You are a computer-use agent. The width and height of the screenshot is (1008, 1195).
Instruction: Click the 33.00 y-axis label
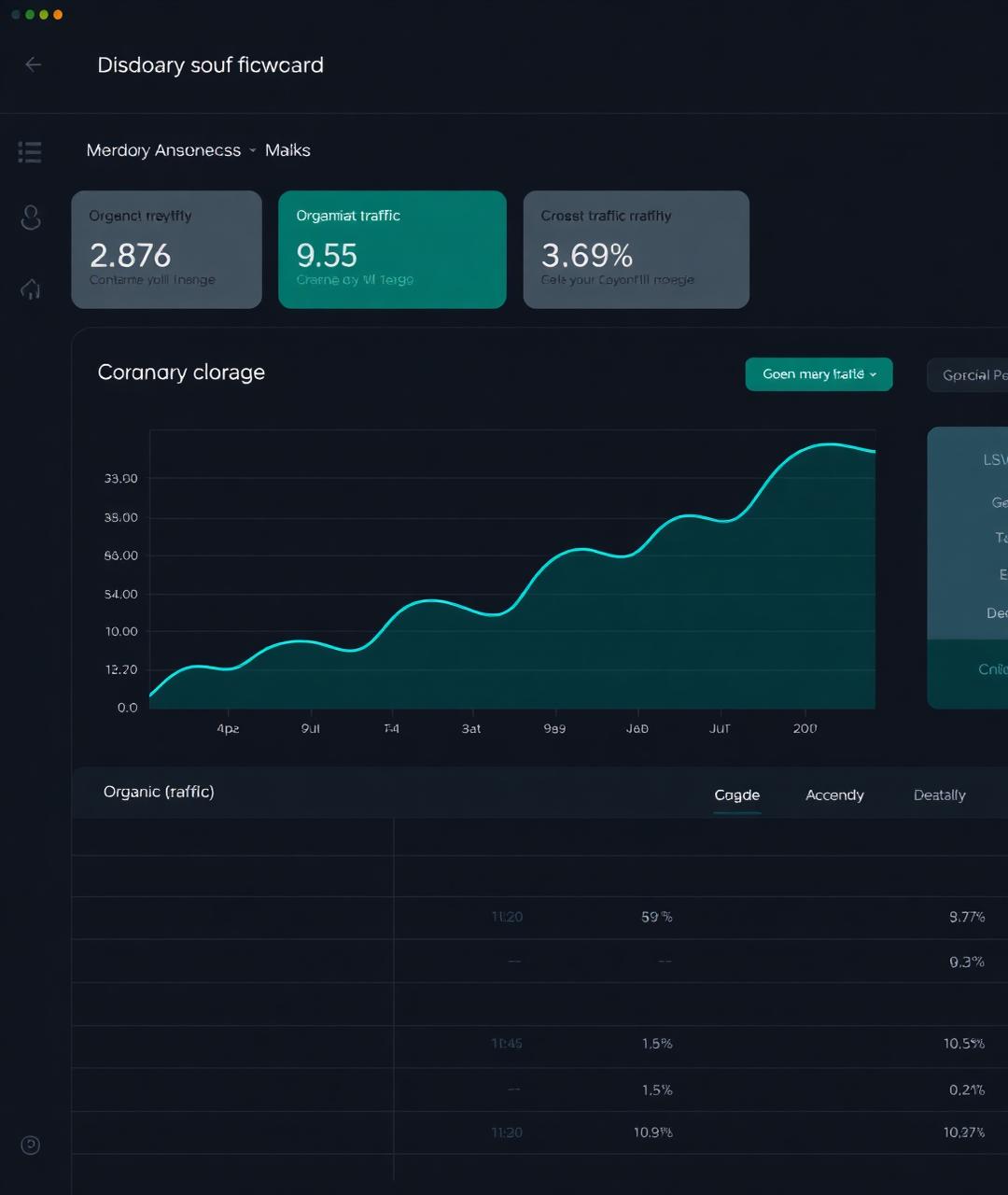pos(121,479)
